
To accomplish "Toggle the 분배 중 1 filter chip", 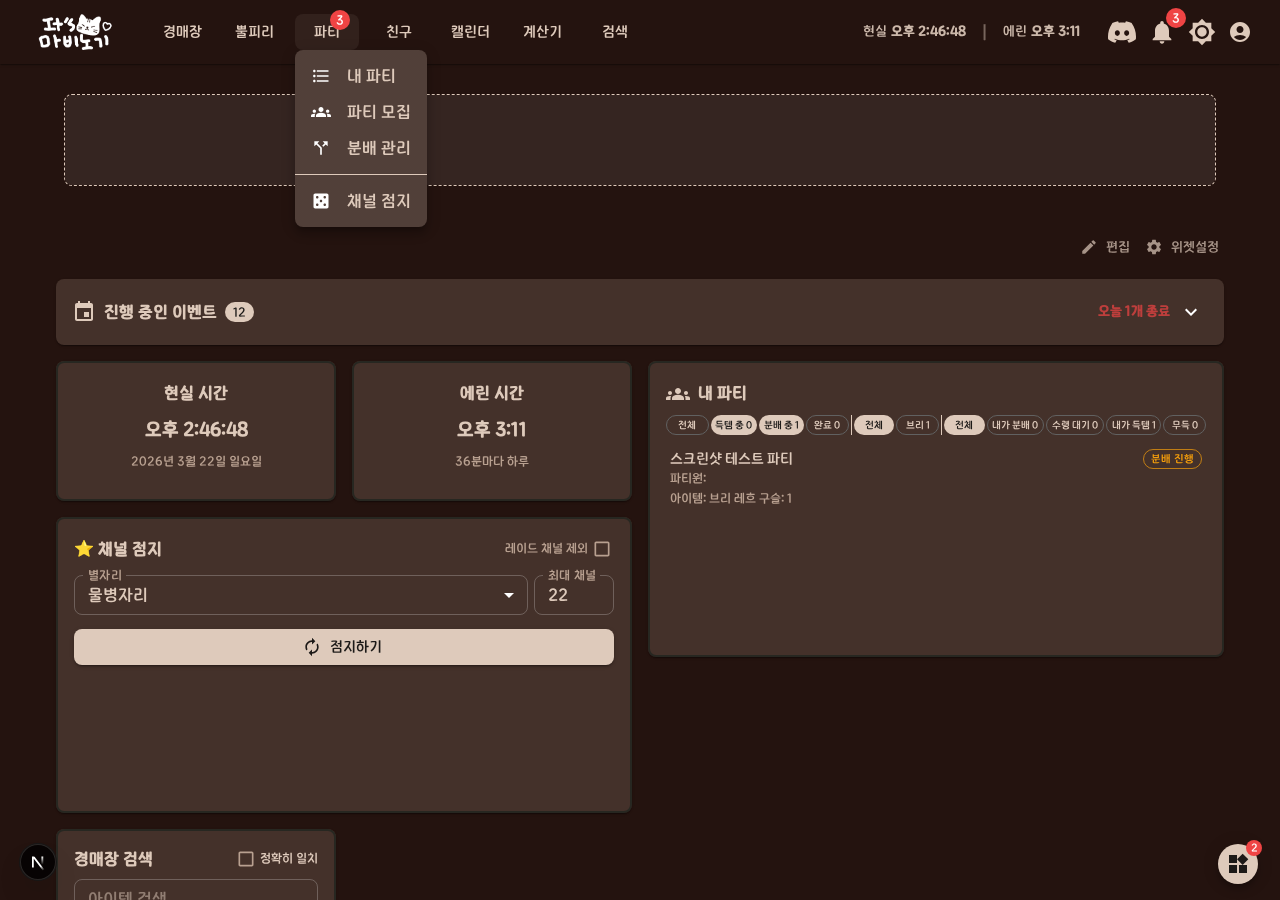I will (x=781, y=425).
